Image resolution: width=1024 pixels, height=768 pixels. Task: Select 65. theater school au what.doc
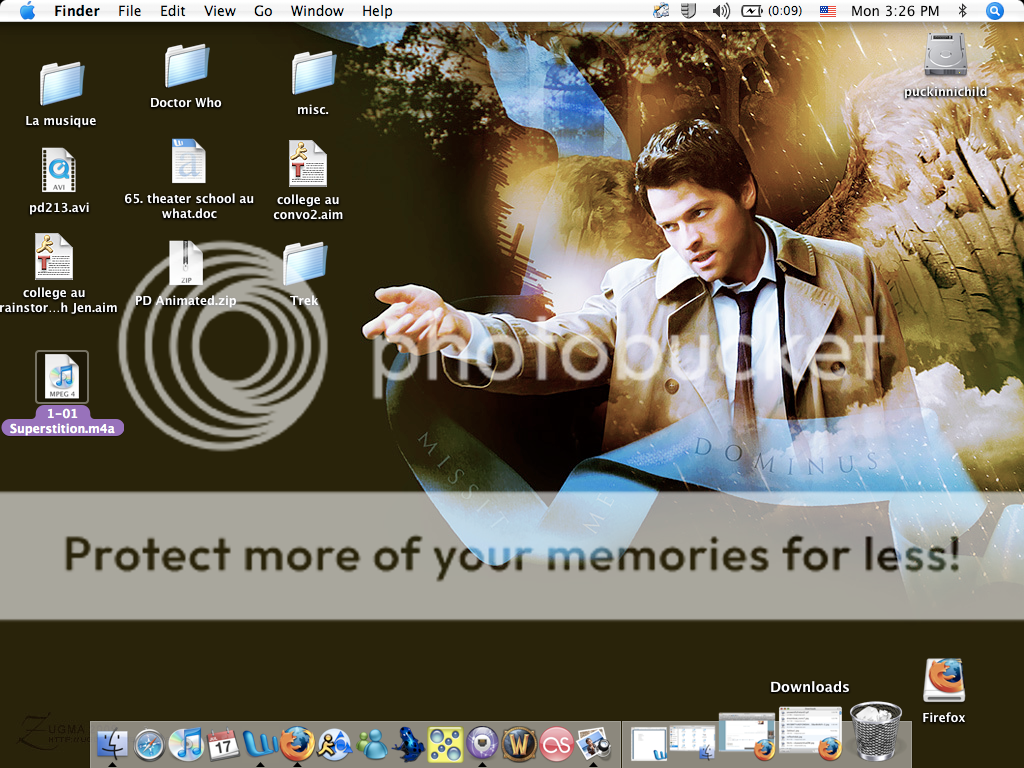(189, 178)
